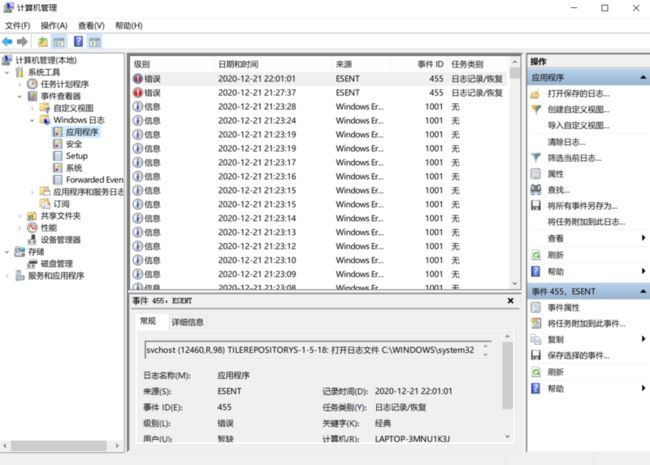Select Forwarded Events log in tree

pyautogui.click(x=95, y=180)
